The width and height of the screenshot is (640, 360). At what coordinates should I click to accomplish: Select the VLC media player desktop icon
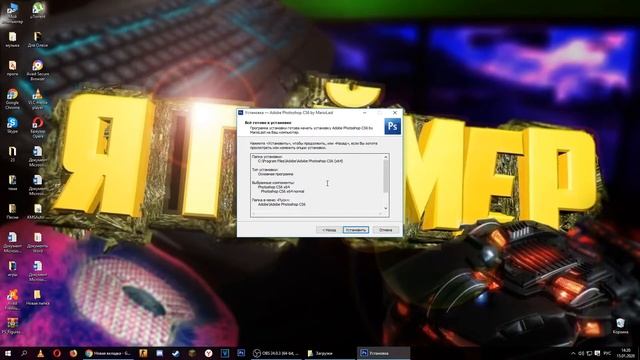[38, 99]
